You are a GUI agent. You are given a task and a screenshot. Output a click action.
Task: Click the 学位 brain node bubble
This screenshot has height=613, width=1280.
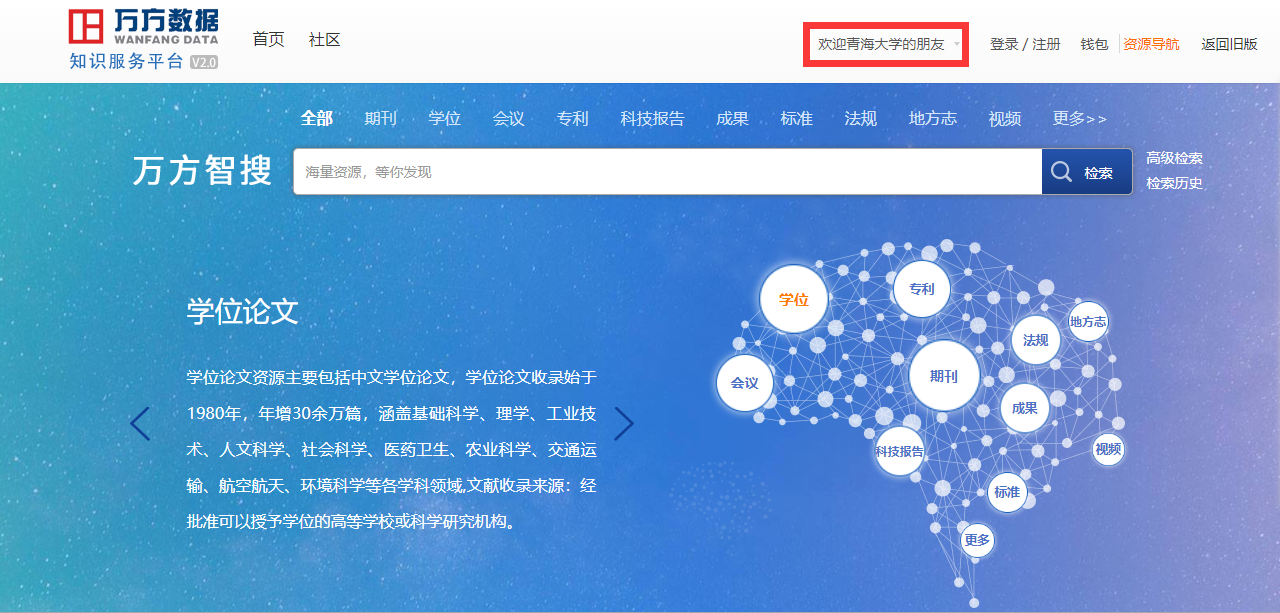(793, 299)
